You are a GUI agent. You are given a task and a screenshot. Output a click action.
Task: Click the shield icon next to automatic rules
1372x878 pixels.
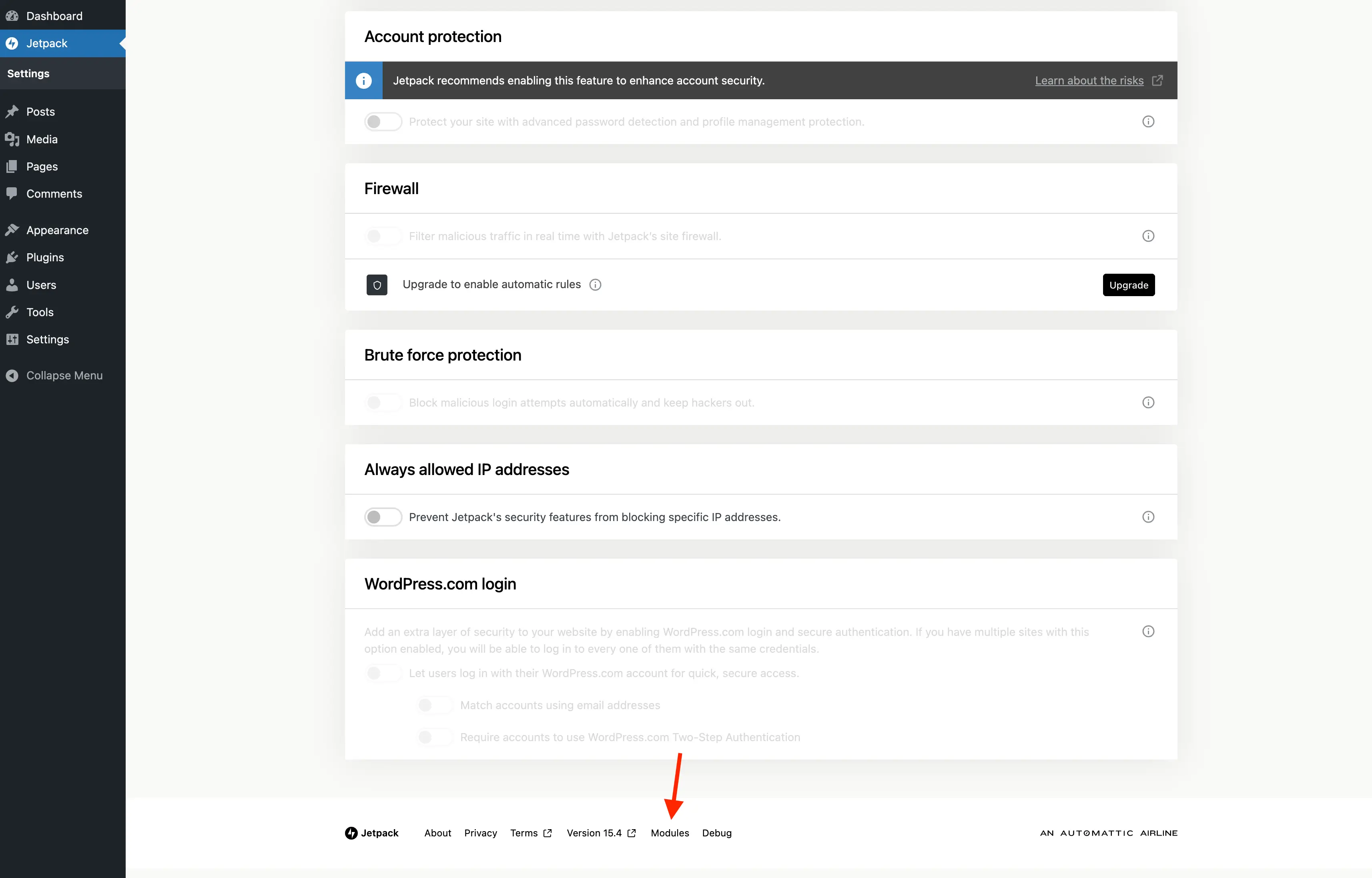[377, 285]
